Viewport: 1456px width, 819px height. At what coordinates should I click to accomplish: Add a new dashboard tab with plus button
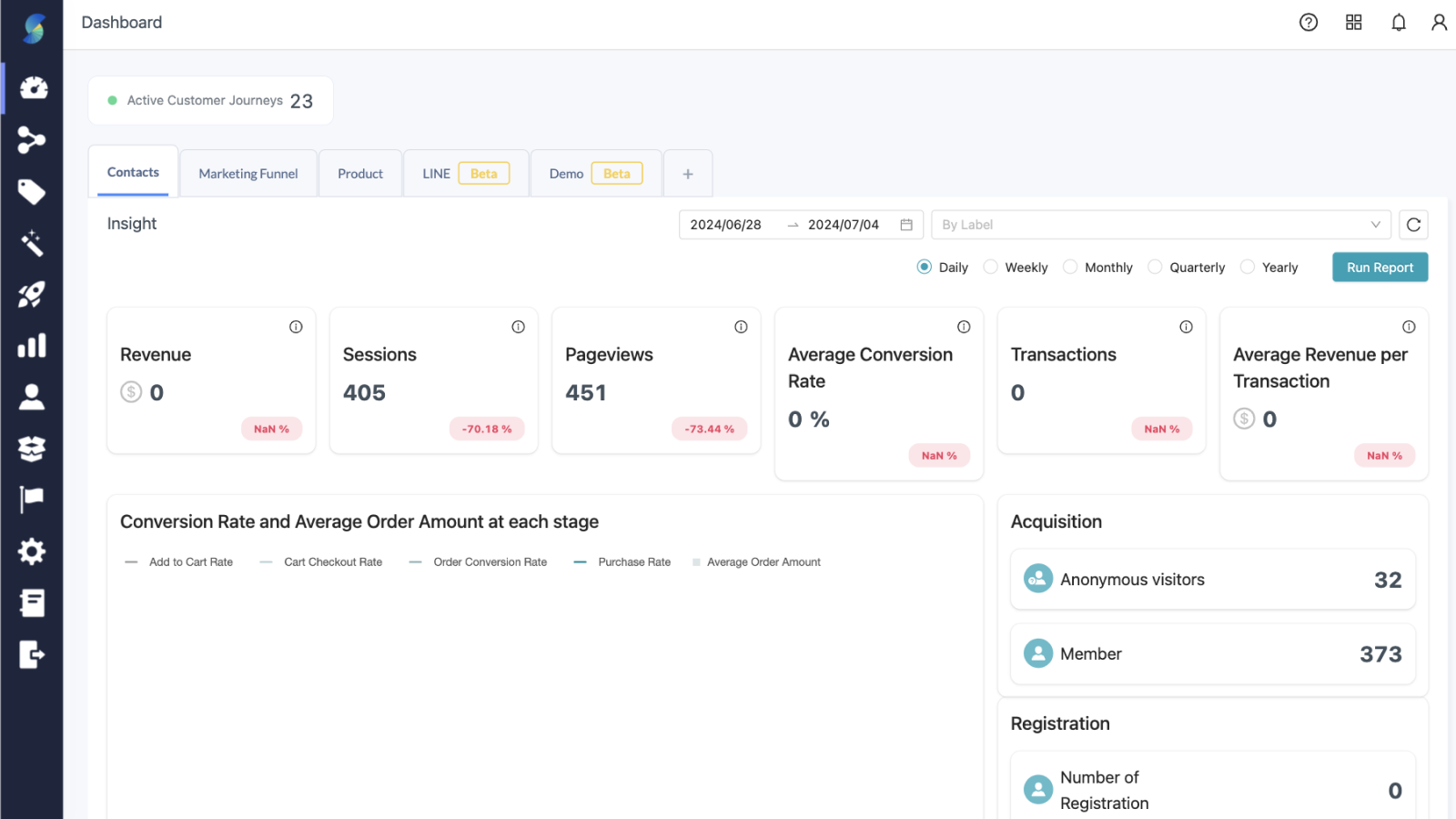(x=687, y=173)
